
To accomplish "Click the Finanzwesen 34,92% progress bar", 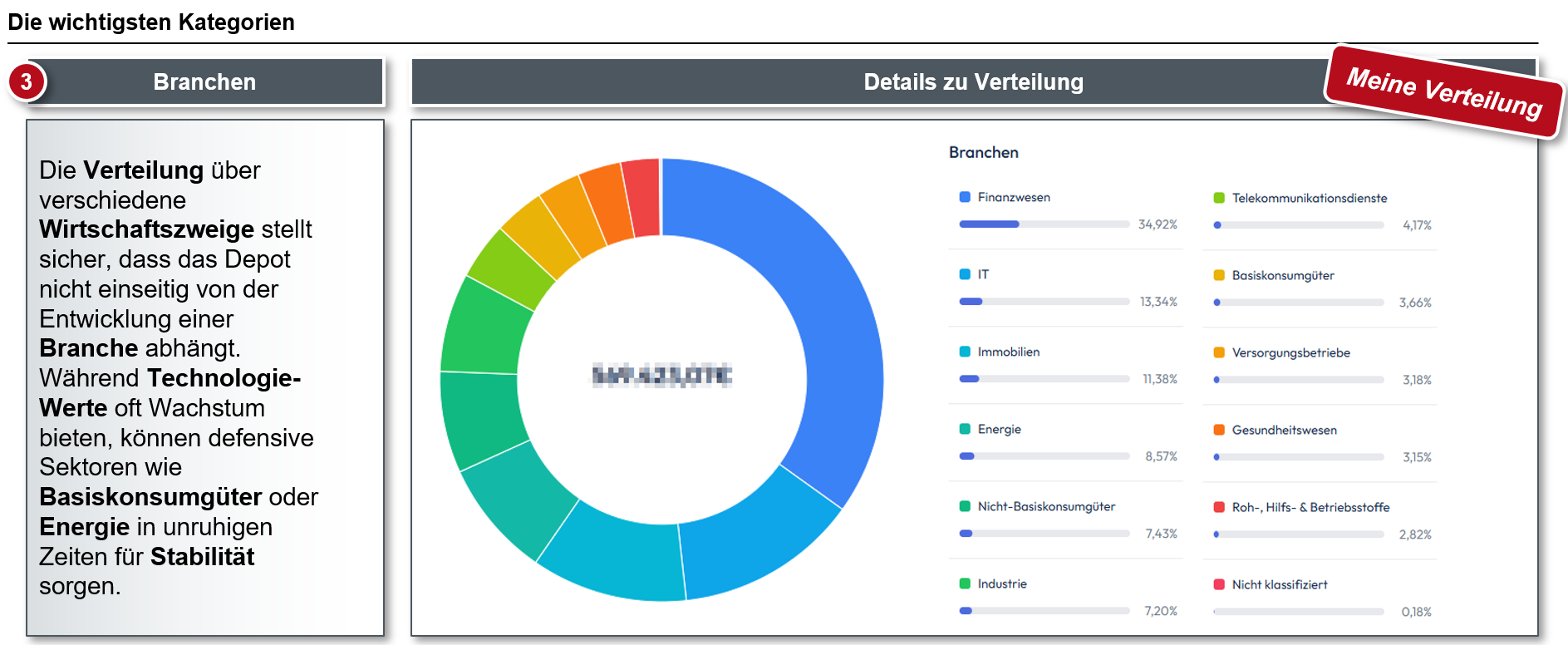I will click(x=1044, y=224).
